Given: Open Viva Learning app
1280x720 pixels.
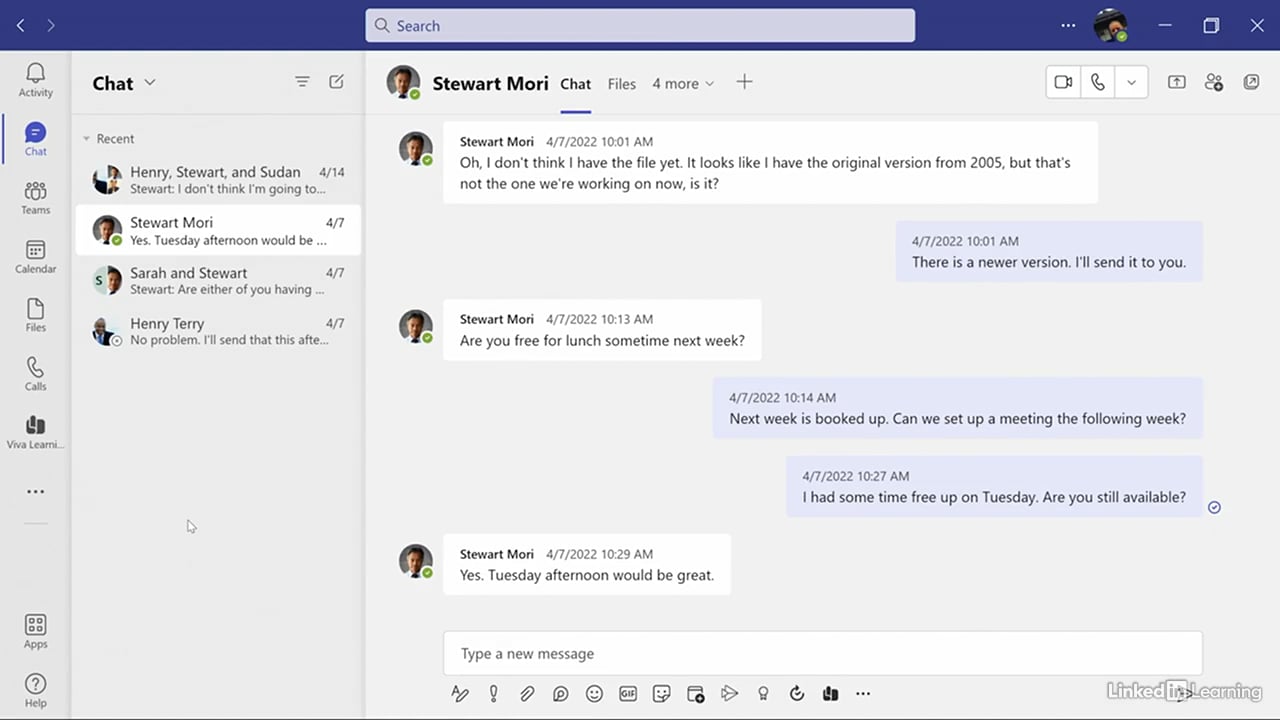Looking at the screenshot, I should point(35,432).
